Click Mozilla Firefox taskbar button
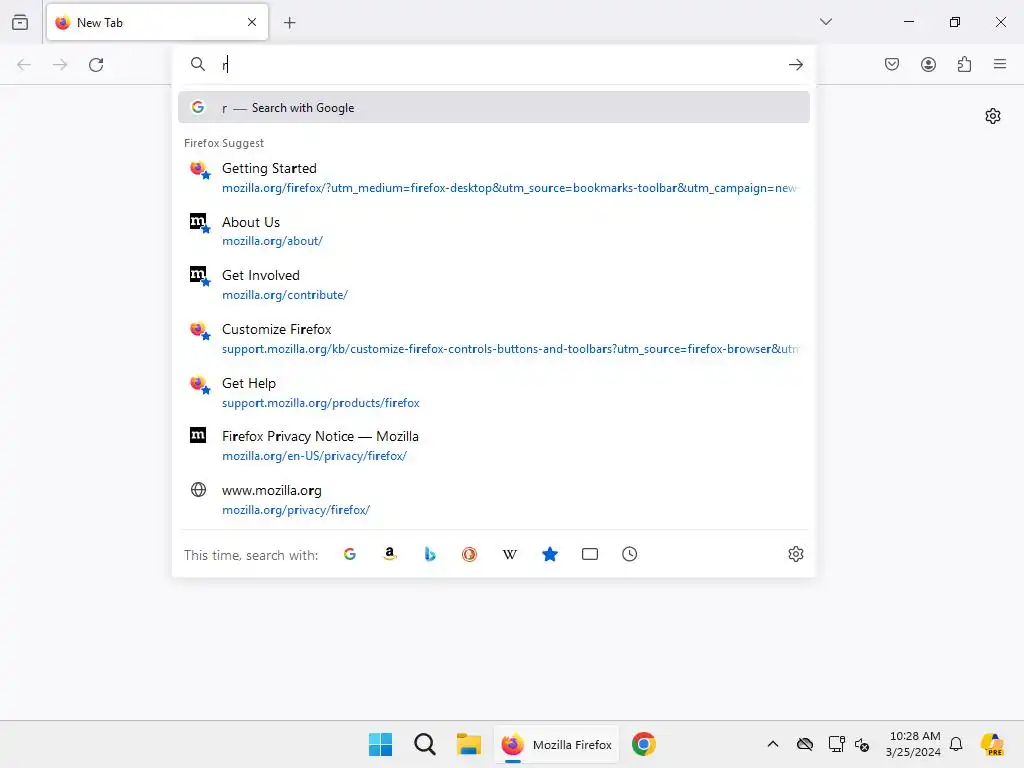This screenshot has width=1024, height=768. click(556, 744)
